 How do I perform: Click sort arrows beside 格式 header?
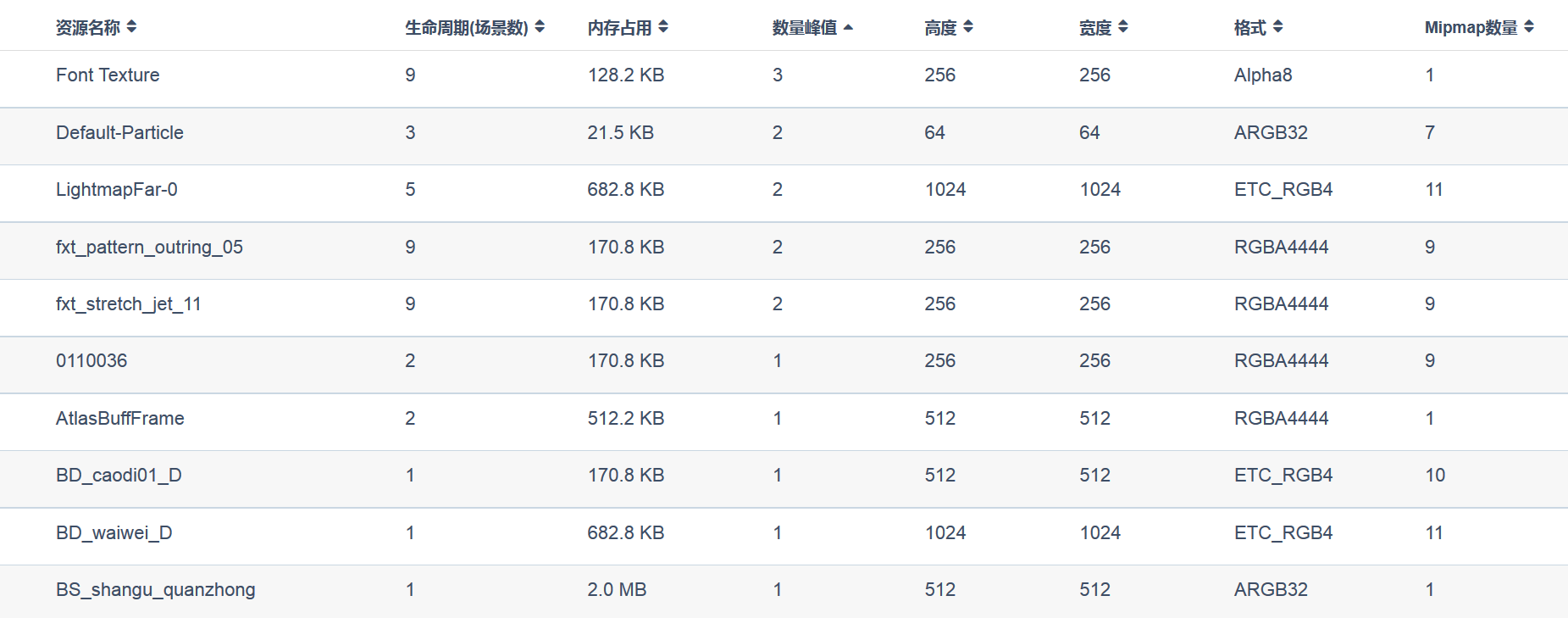coord(1278,27)
